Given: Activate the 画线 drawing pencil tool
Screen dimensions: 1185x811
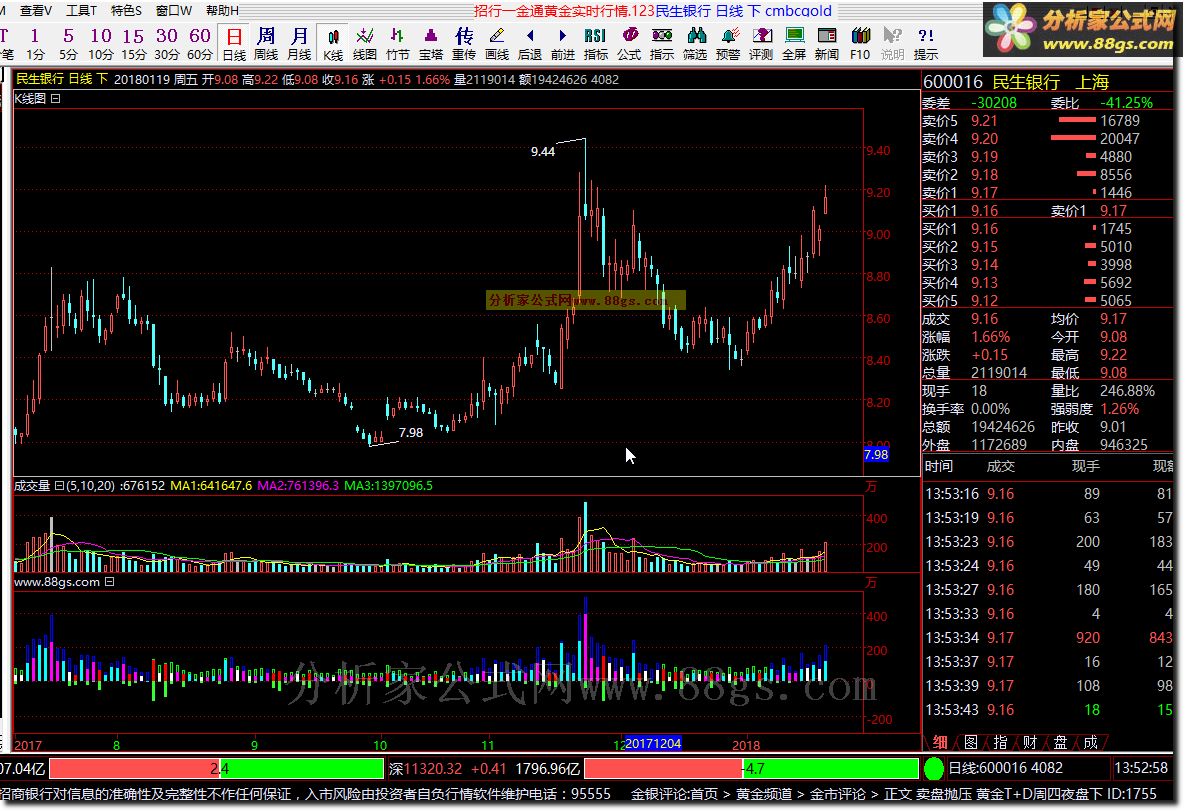Looking at the screenshot, I should (497, 44).
